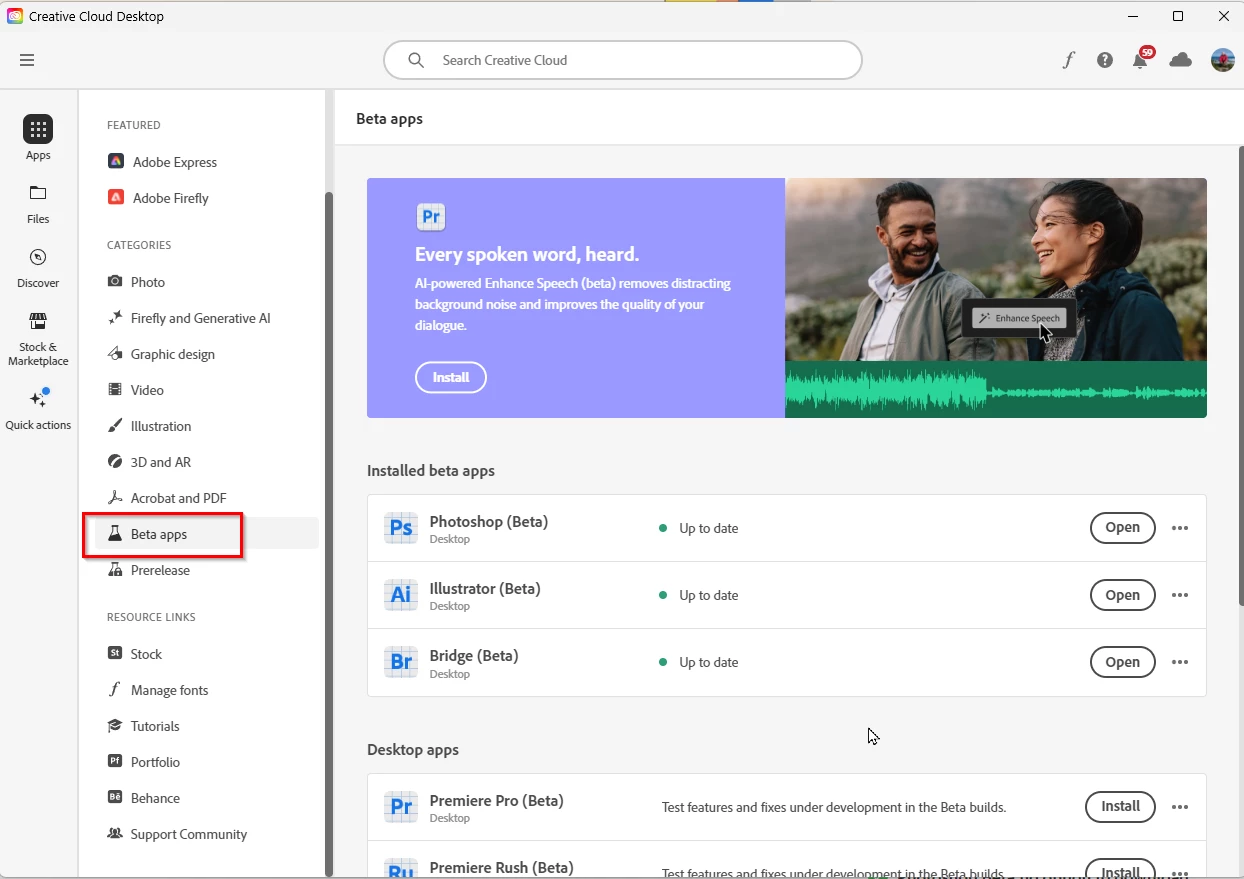This screenshot has height=879, width=1244.
Task: Select the Apps grid icon
Action: tap(38, 129)
